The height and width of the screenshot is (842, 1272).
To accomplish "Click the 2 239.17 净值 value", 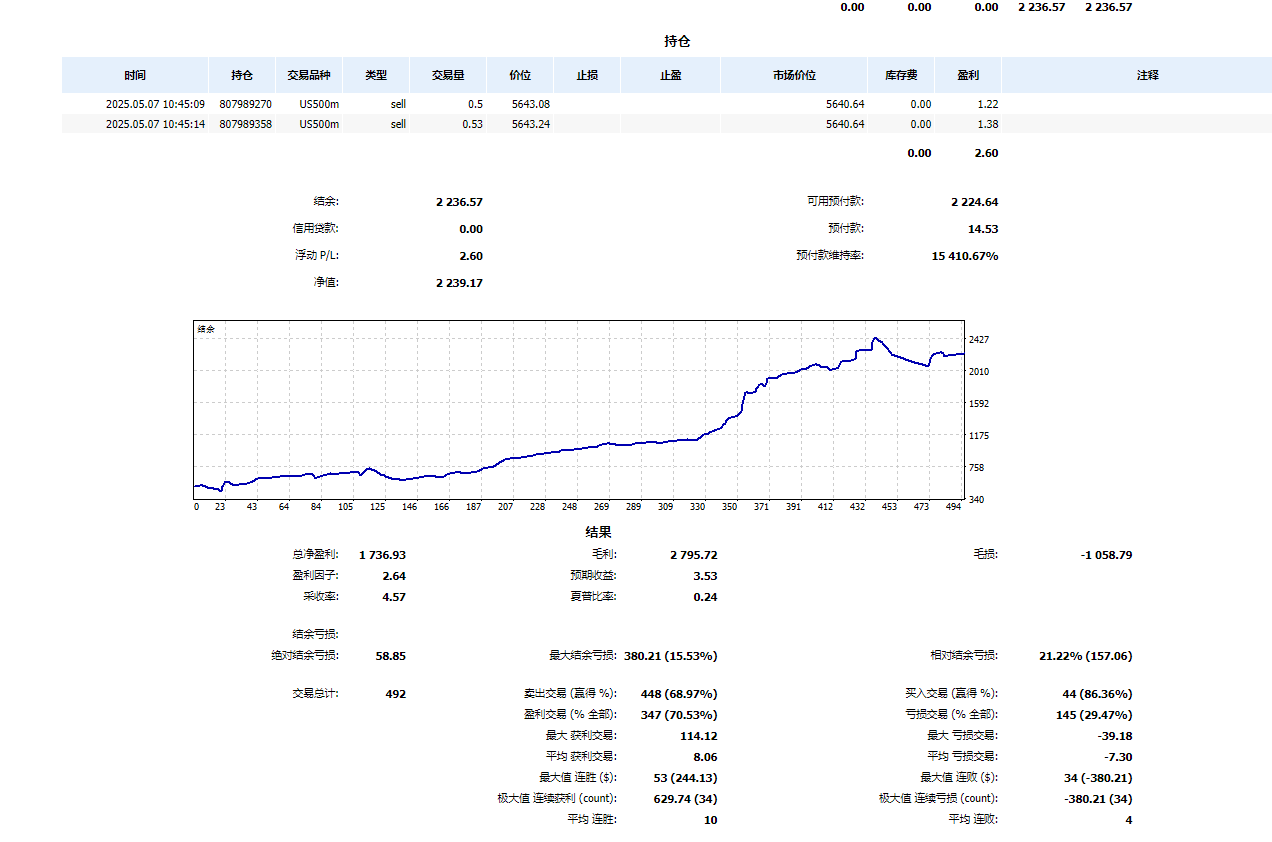I will tap(459, 283).
